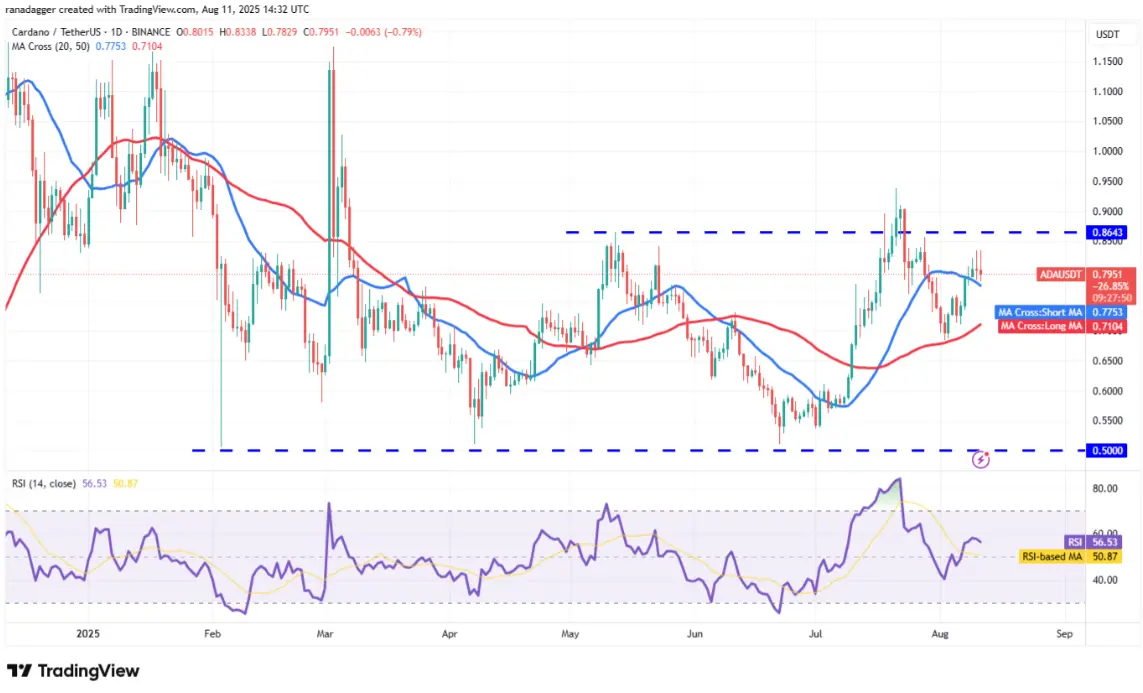The width and height of the screenshot is (1143, 693).
Task: Click the chart credit line with Aug 11, 2025 date
Action: [x=157, y=9]
